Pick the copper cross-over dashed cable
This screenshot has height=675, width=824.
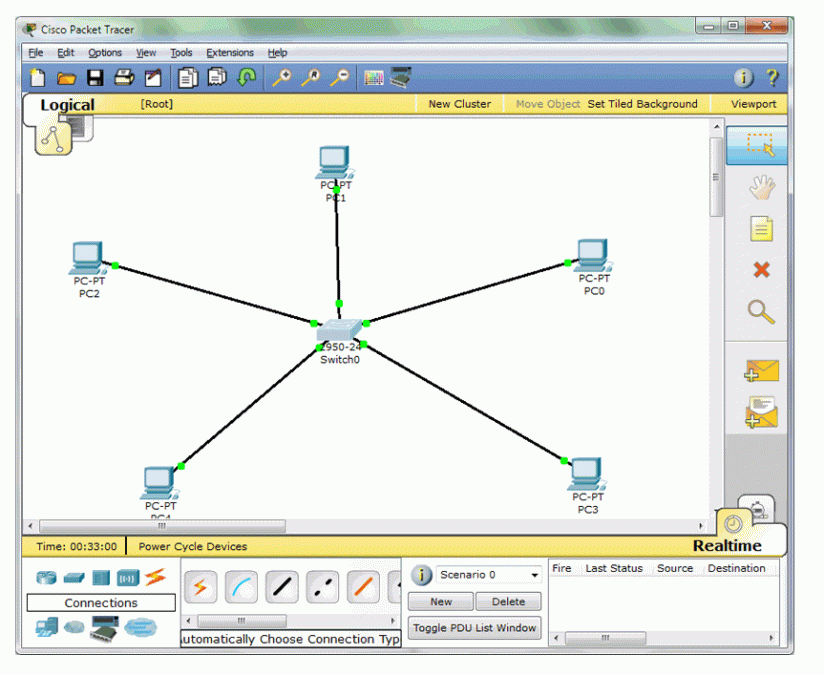(323, 587)
